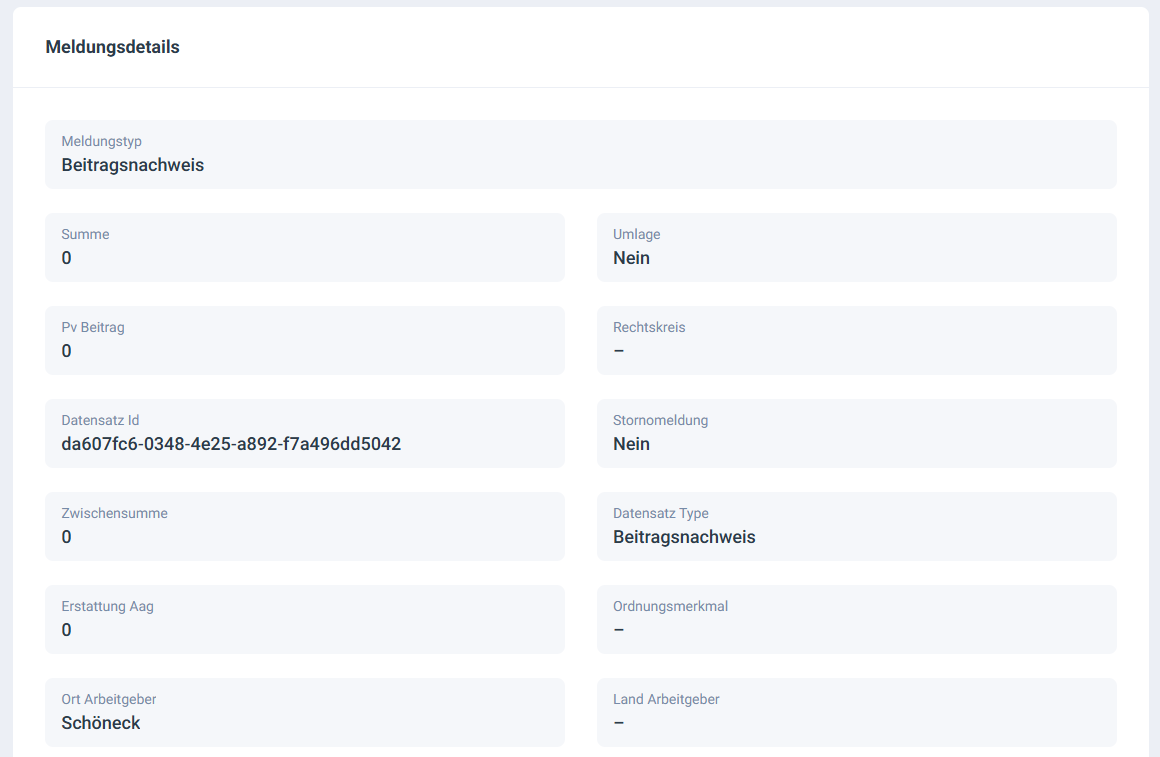Select the Stornomeldung value Nein
The image size is (1160, 757).
[631, 444]
